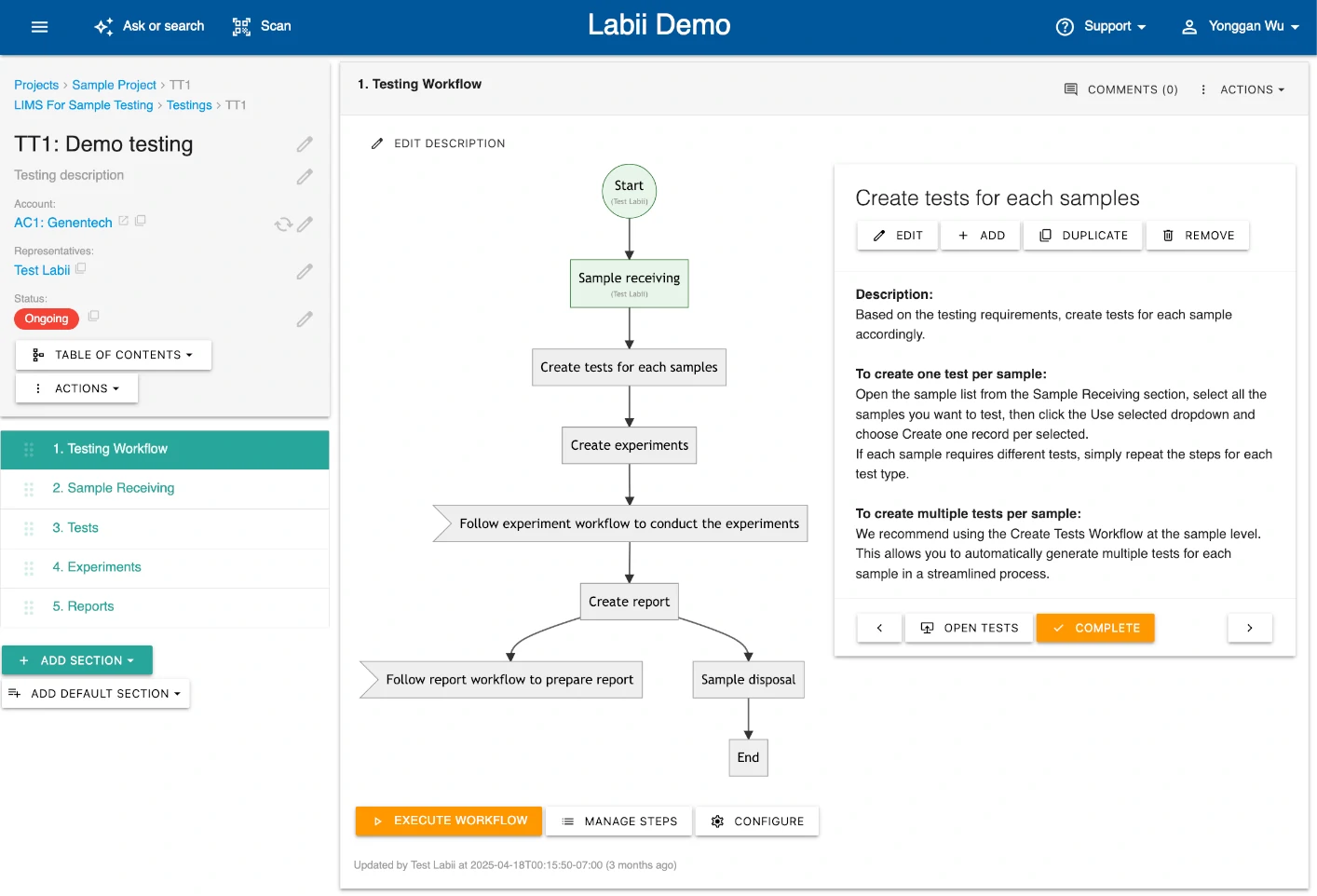The width and height of the screenshot is (1317, 896).
Task: Click the Edit Description pencil icon
Action: point(377,143)
